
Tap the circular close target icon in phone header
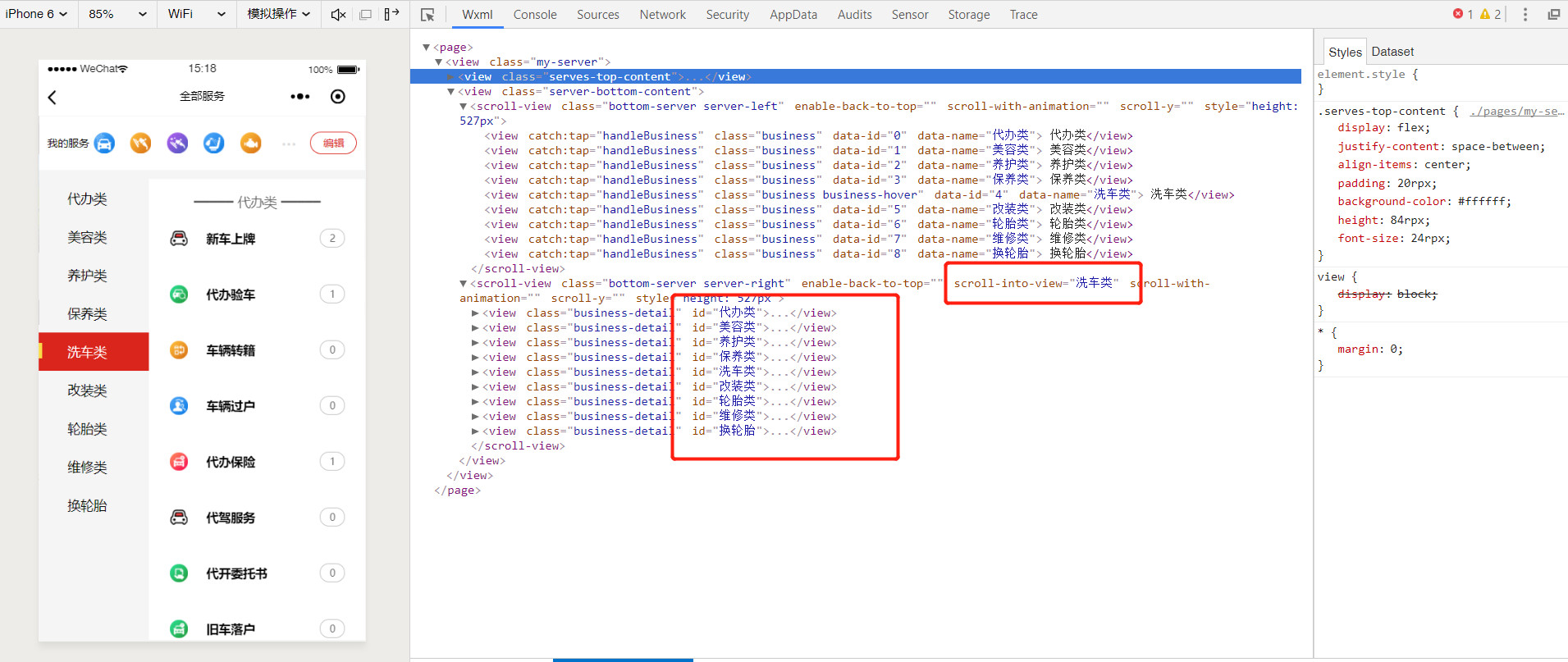click(338, 97)
